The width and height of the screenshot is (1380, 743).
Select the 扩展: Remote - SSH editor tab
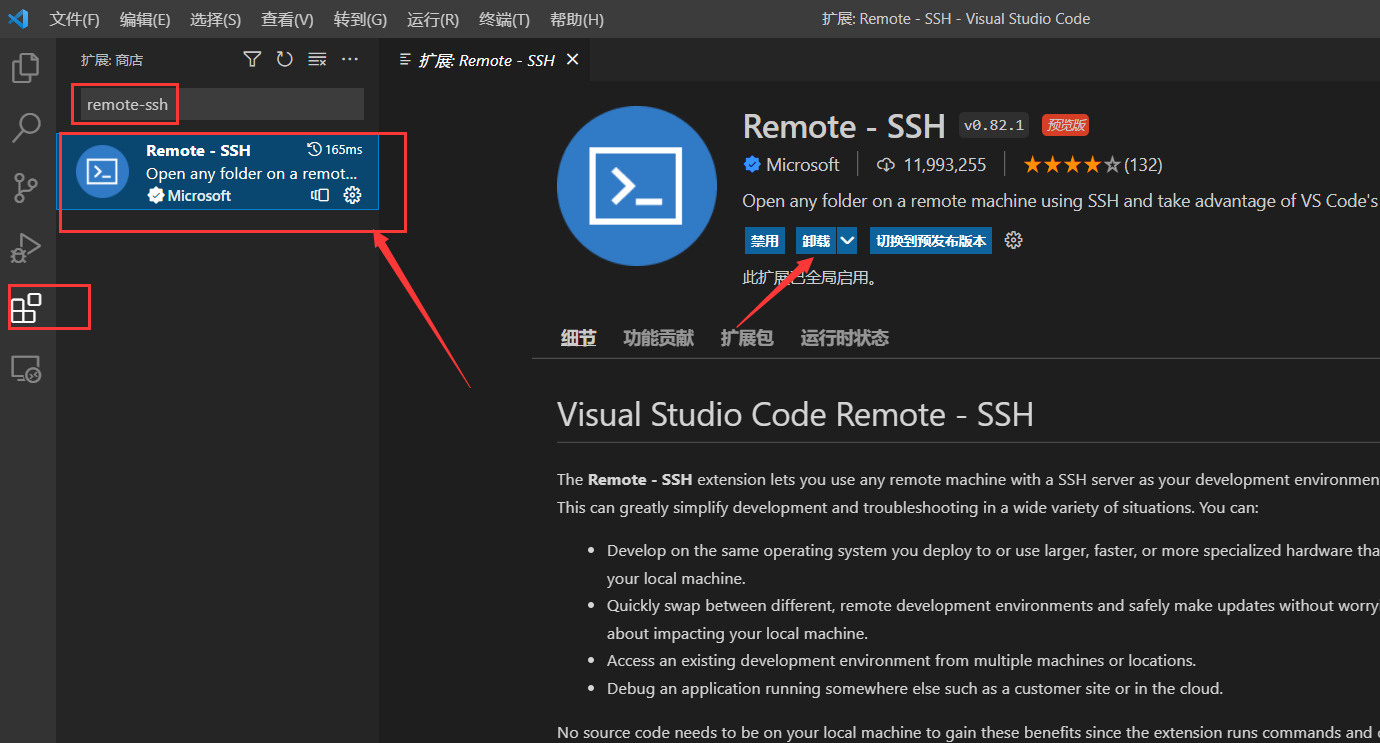click(x=486, y=60)
